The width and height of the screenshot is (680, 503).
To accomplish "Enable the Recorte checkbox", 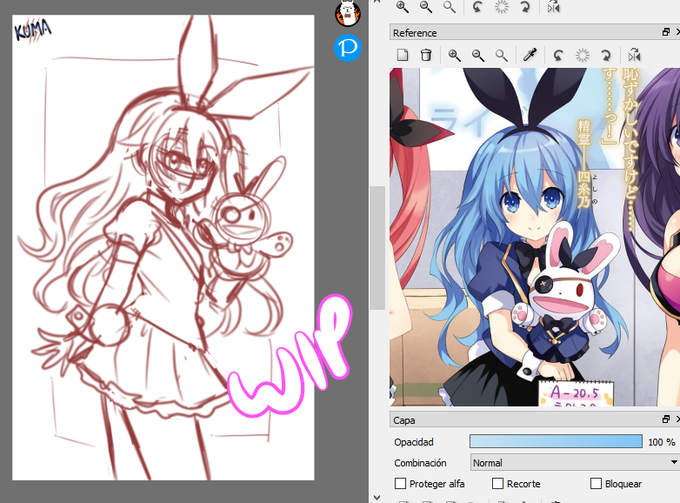I will coord(498,483).
